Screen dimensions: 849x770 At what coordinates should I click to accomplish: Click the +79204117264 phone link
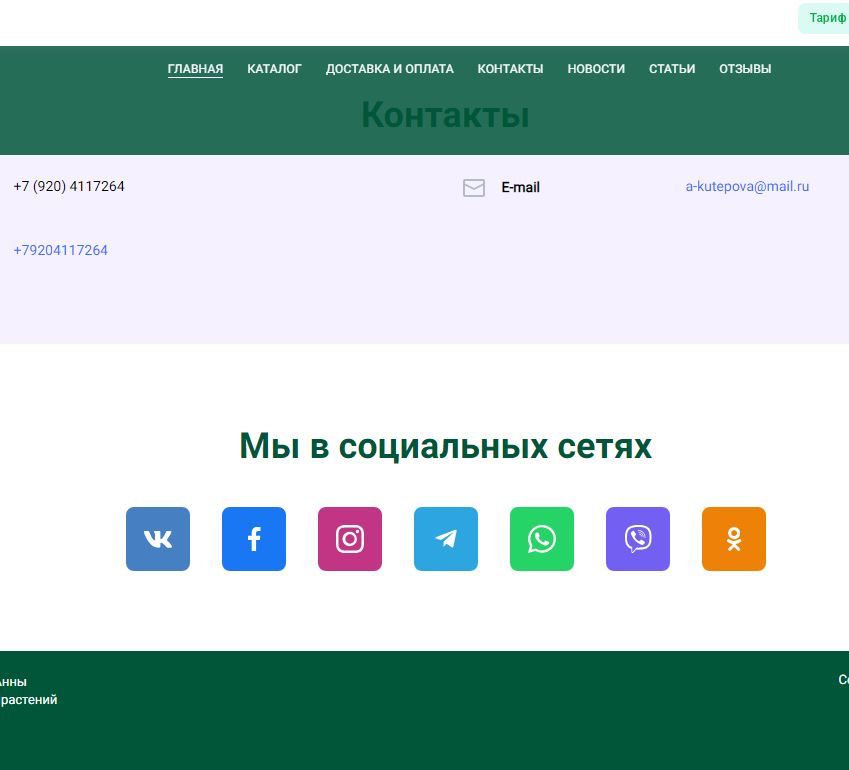(61, 250)
